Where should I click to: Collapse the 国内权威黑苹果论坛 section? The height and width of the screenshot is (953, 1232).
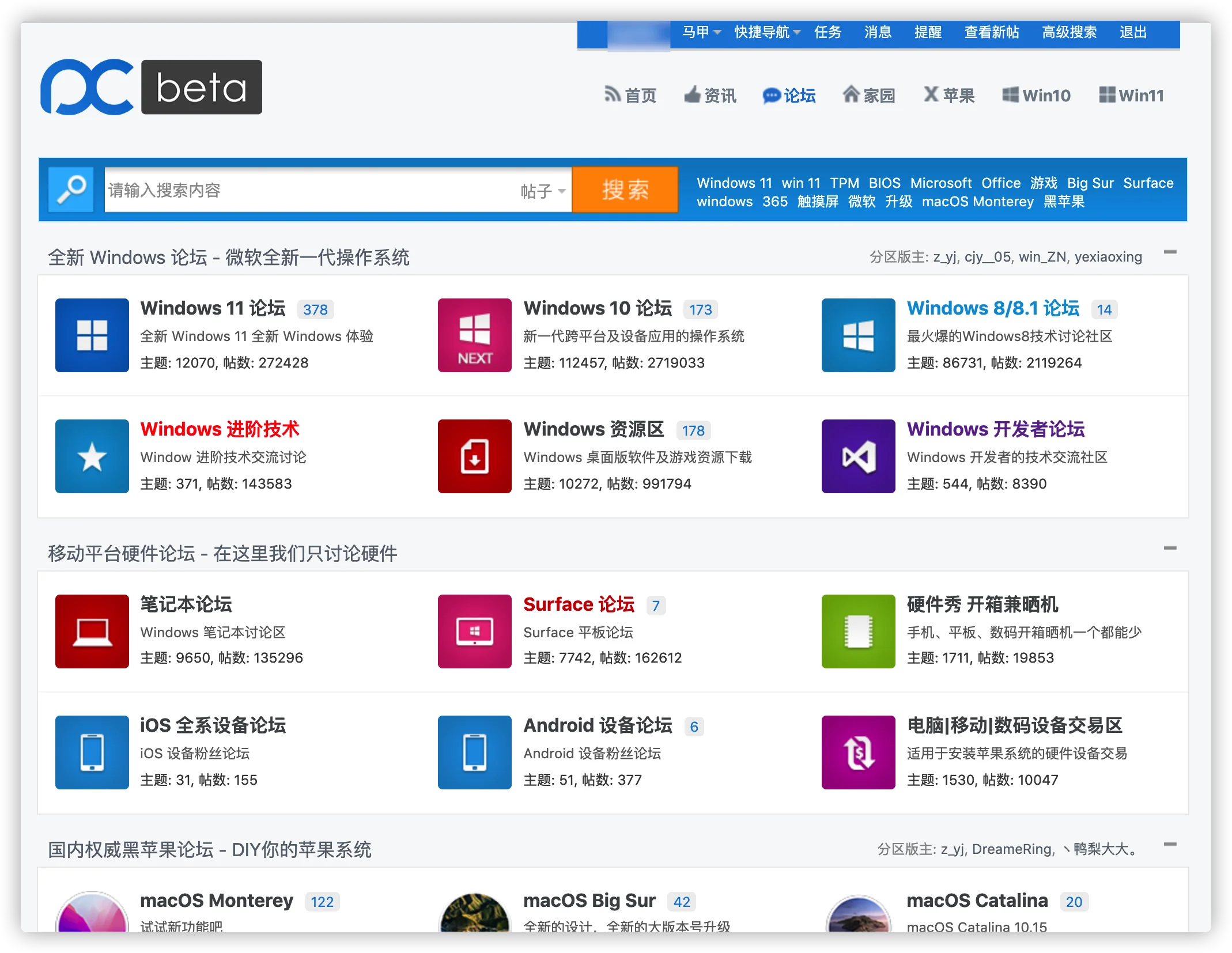[x=1170, y=845]
